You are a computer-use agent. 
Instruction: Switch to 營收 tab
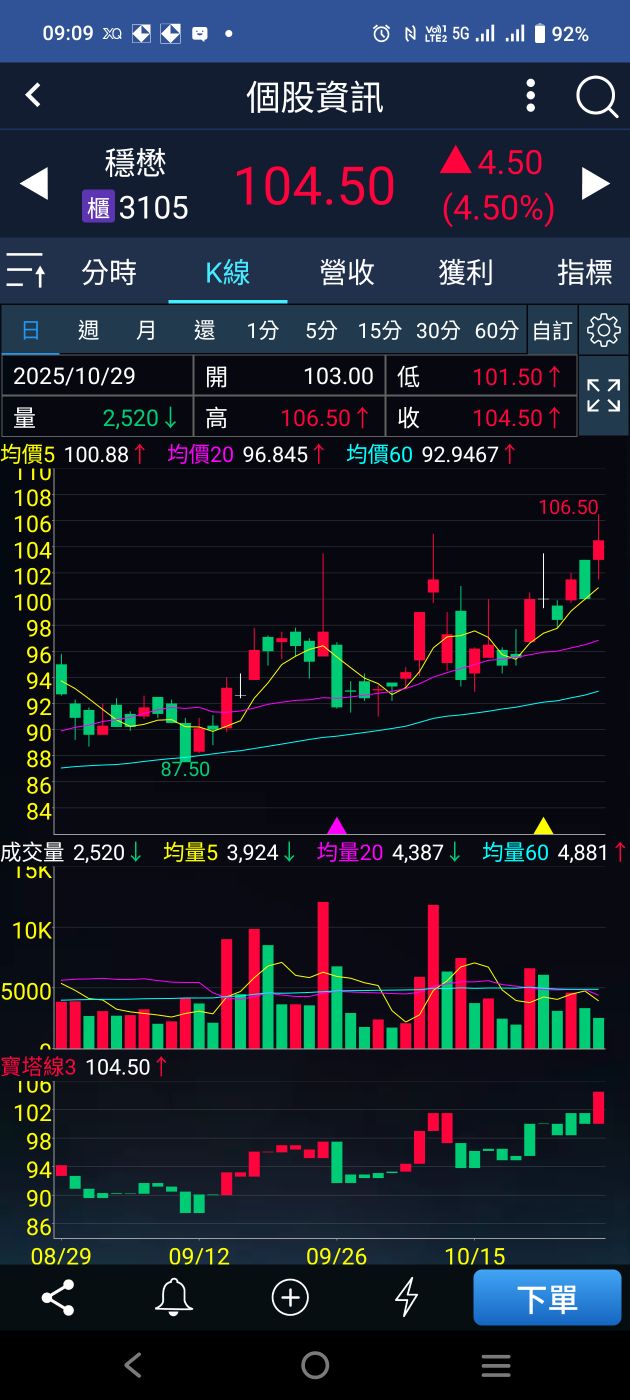tap(347, 272)
